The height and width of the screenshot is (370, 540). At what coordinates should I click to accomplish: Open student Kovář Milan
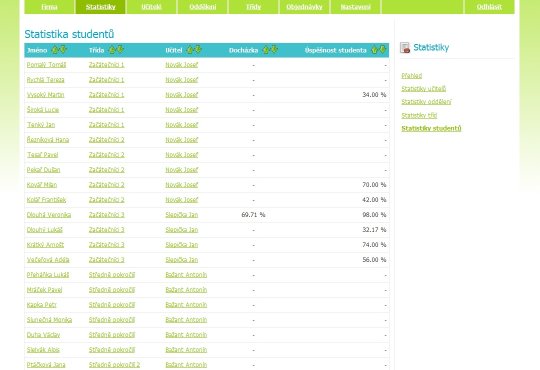point(42,185)
